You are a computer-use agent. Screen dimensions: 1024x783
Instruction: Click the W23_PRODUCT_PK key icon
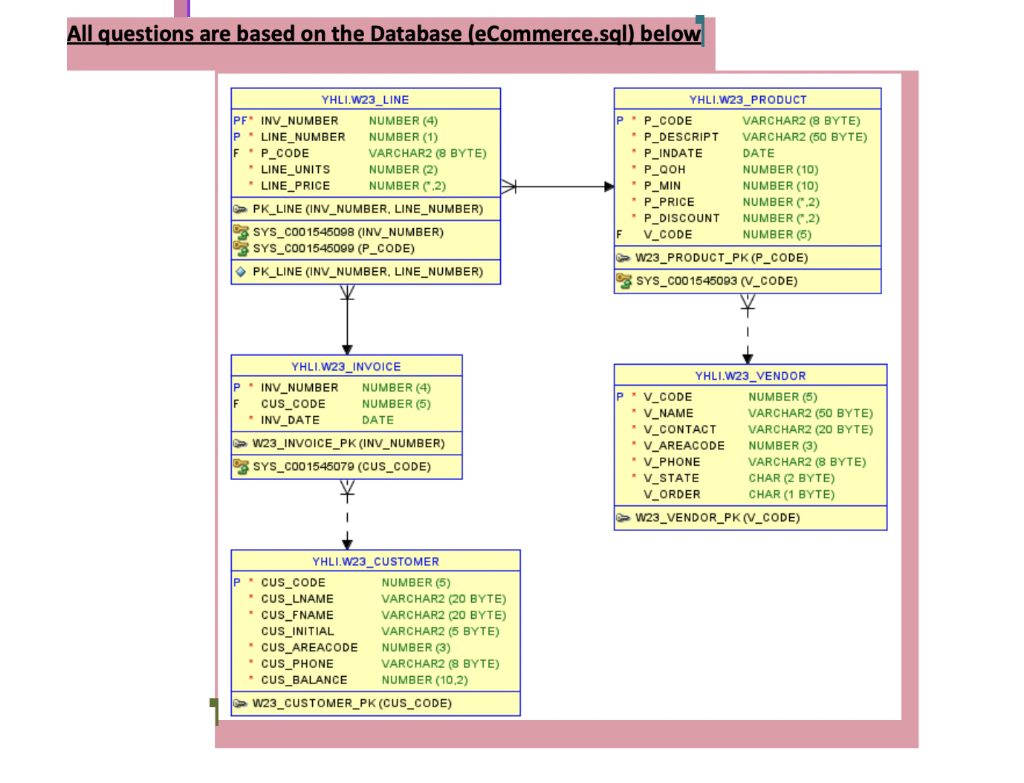(x=622, y=257)
